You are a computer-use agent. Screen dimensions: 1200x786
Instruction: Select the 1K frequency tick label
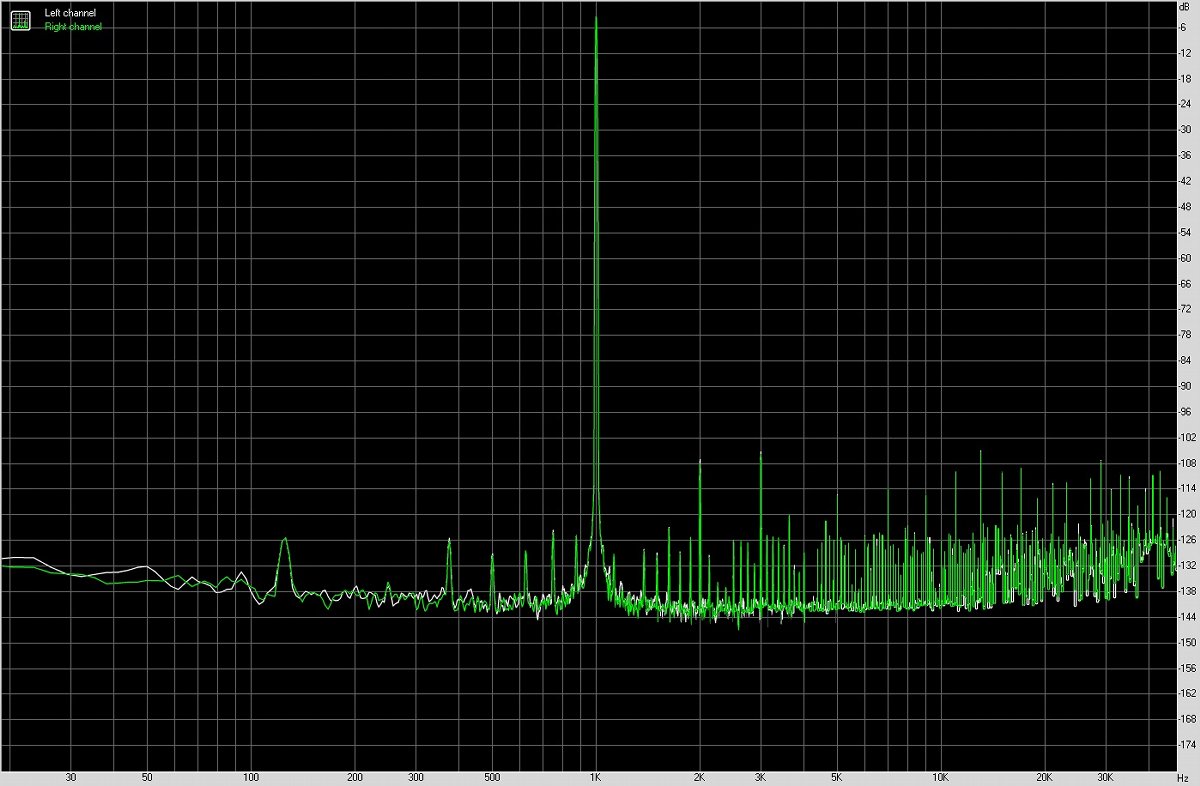[x=597, y=776]
